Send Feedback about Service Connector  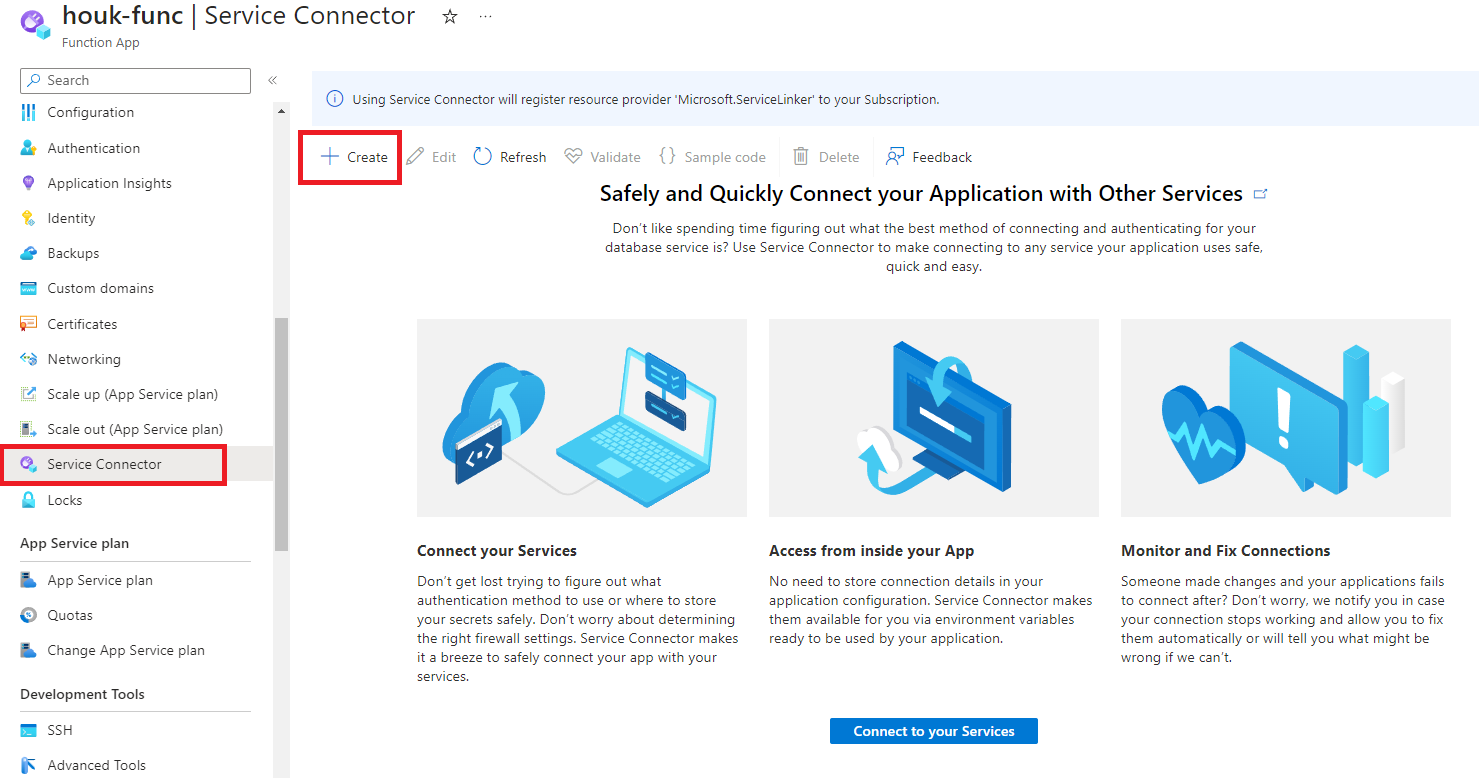coord(928,156)
